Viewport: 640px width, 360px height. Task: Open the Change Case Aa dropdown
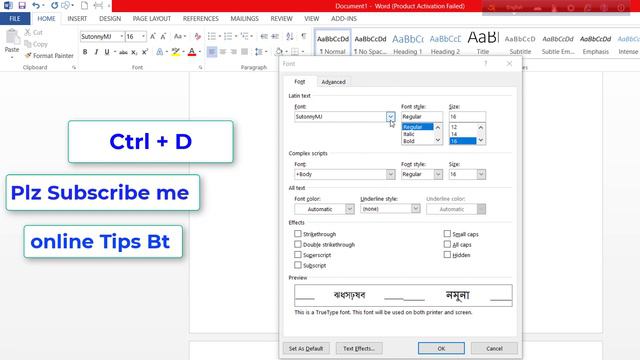(x=180, y=36)
